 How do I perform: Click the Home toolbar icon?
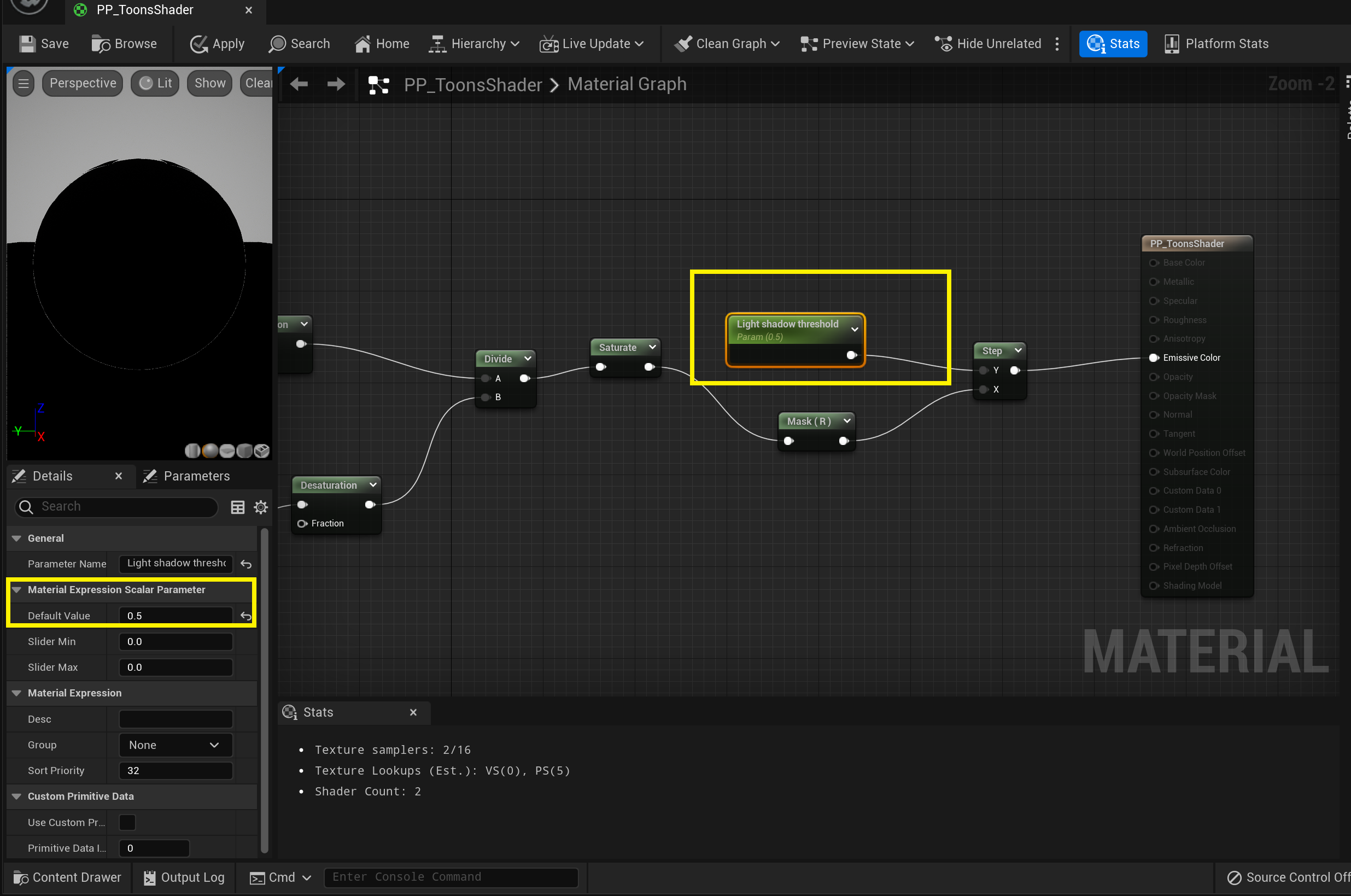pos(362,44)
